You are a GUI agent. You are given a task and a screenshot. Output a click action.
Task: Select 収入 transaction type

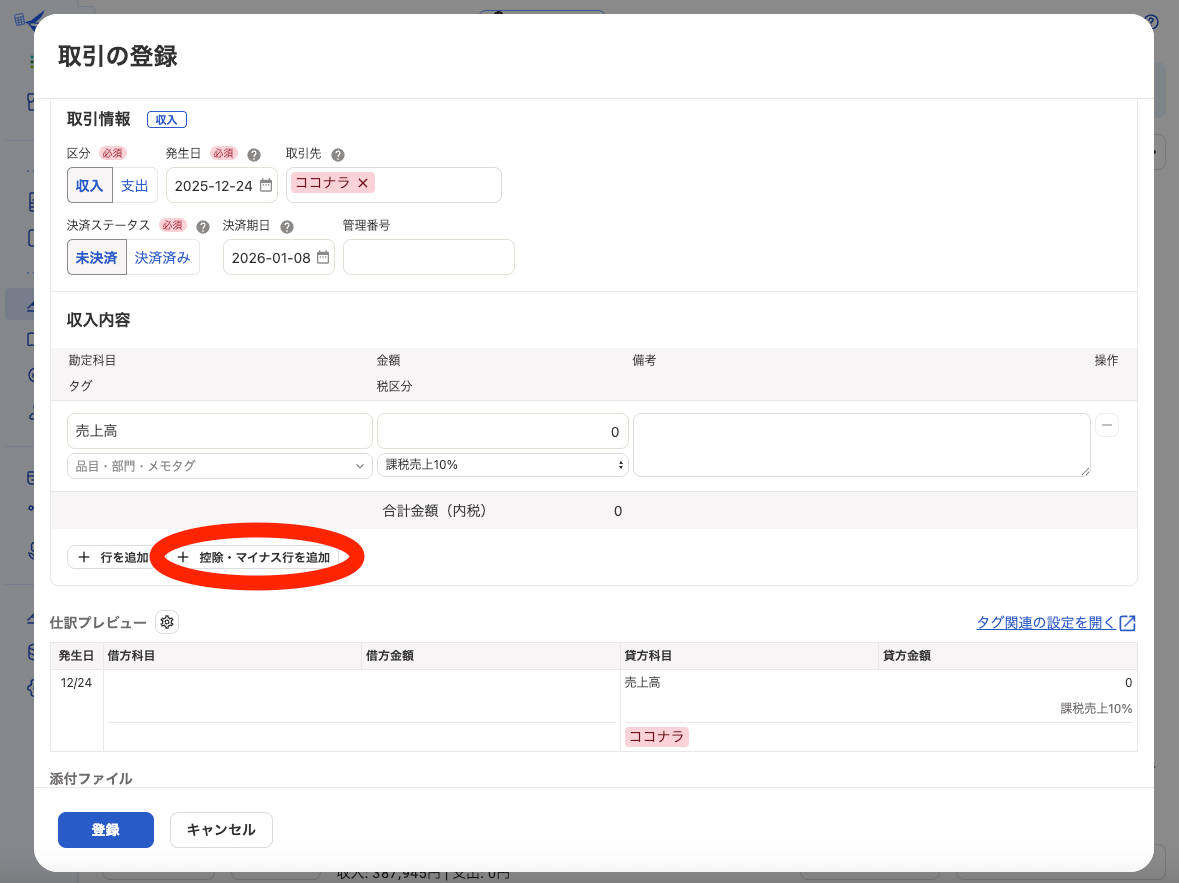tap(90, 186)
